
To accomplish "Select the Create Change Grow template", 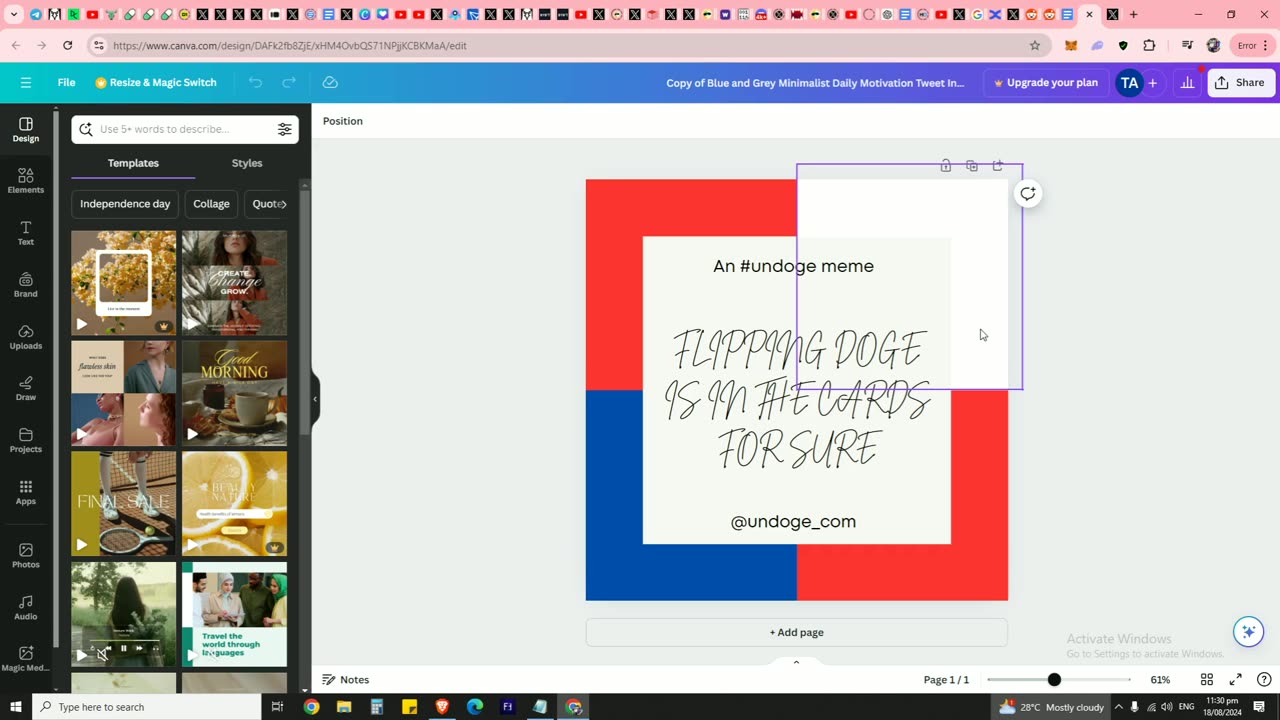I will pyautogui.click(x=234, y=283).
